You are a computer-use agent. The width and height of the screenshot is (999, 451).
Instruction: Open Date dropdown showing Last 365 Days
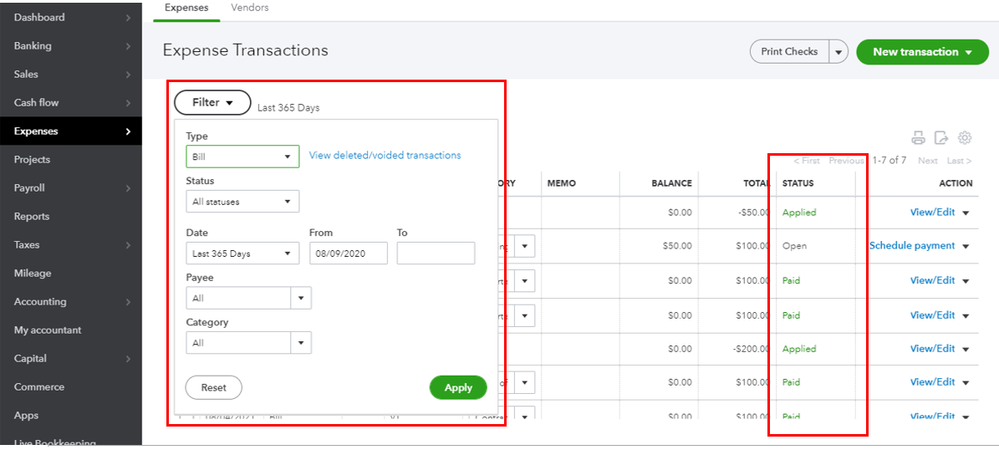[x=242, y=254]
